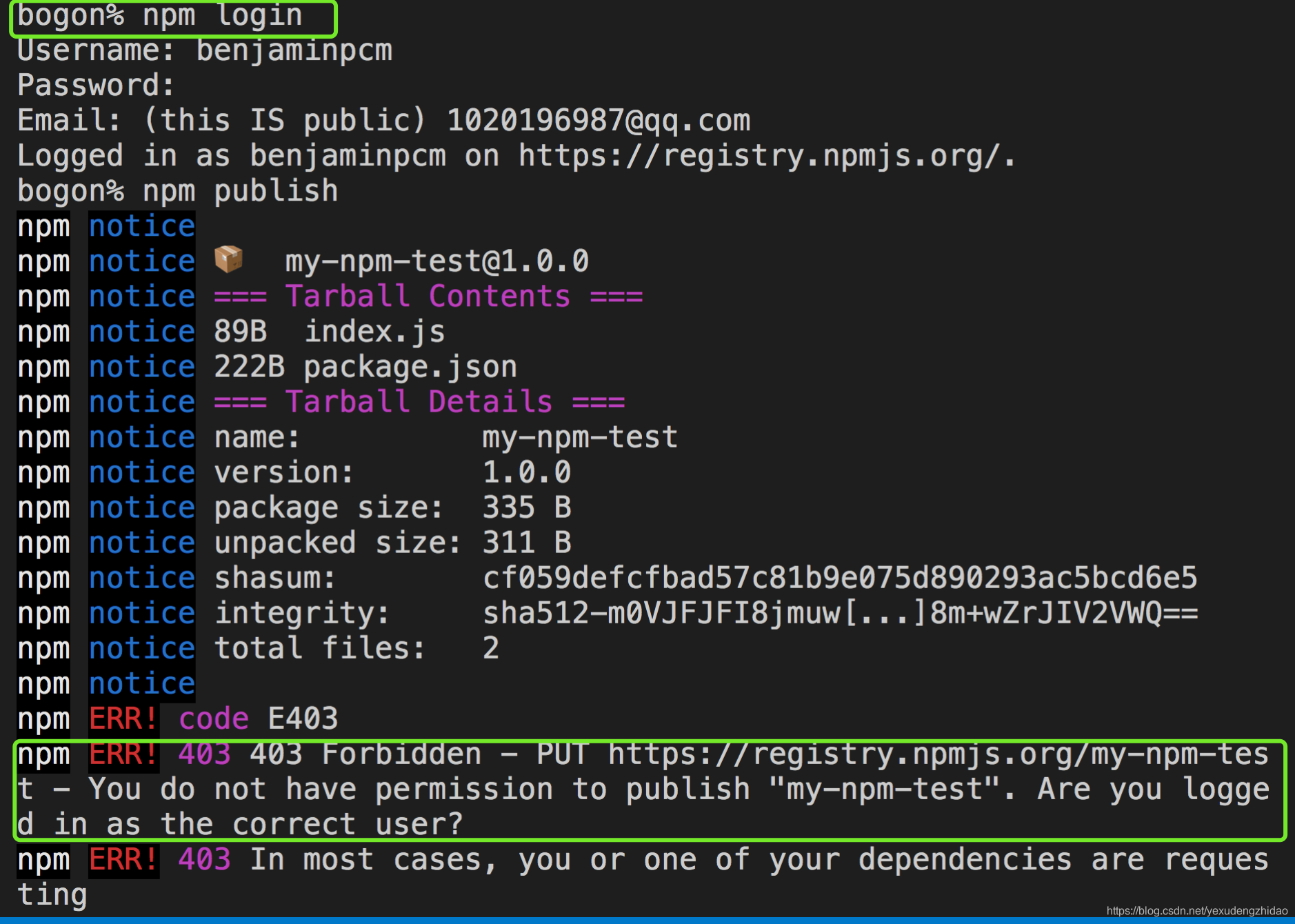This screenshot has width=1295, height=924.
Task: Click the version value '1.0.0' in details
Action: pyautogui.click(x=527, y=472)
